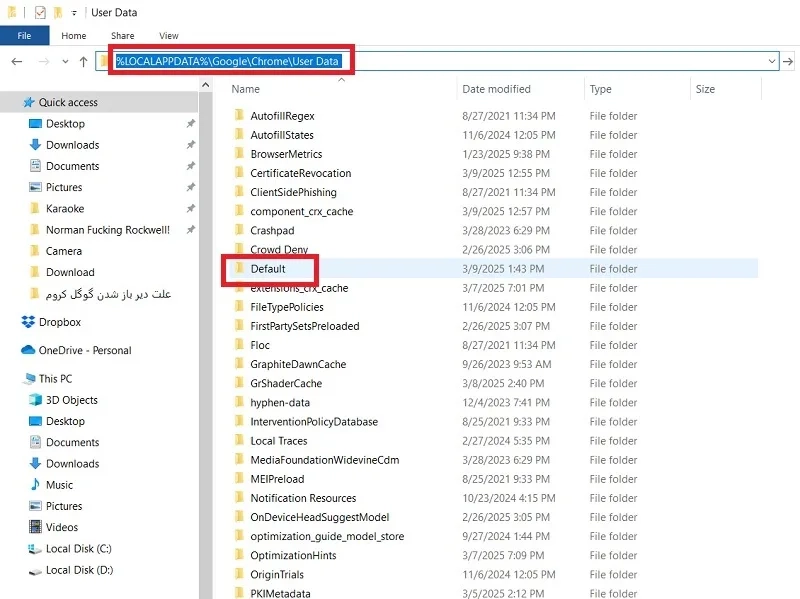
Task: Select the BrowserMetrics folder
Action: 286,155
